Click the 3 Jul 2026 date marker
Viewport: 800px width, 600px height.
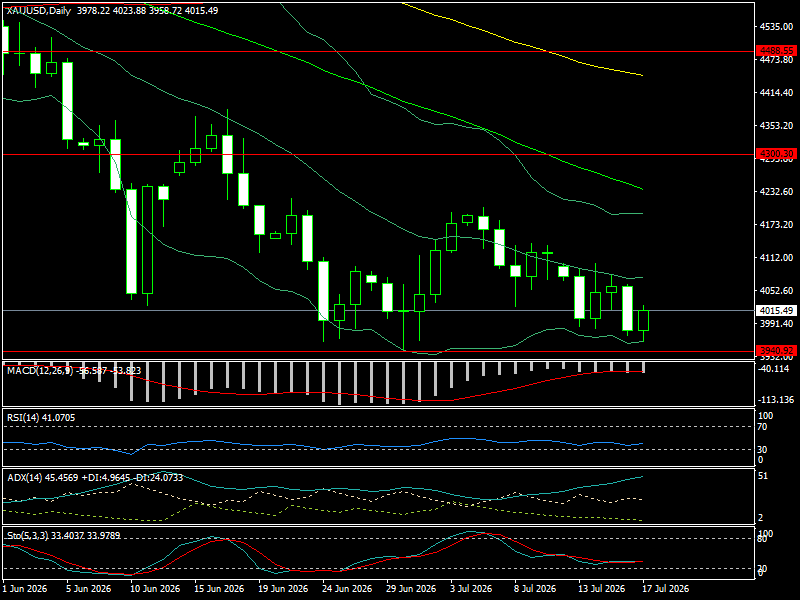[x=471, y=589]
